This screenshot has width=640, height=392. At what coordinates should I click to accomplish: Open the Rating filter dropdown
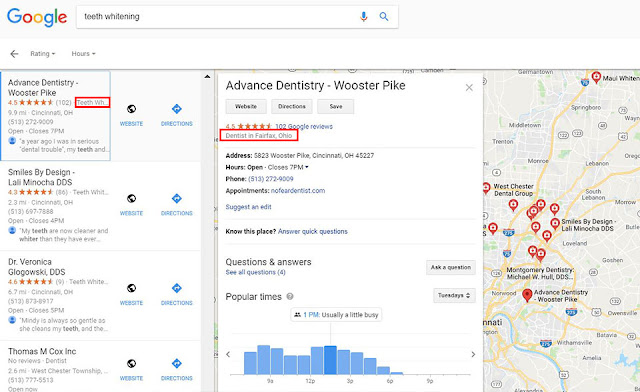[x=42, y=53]
